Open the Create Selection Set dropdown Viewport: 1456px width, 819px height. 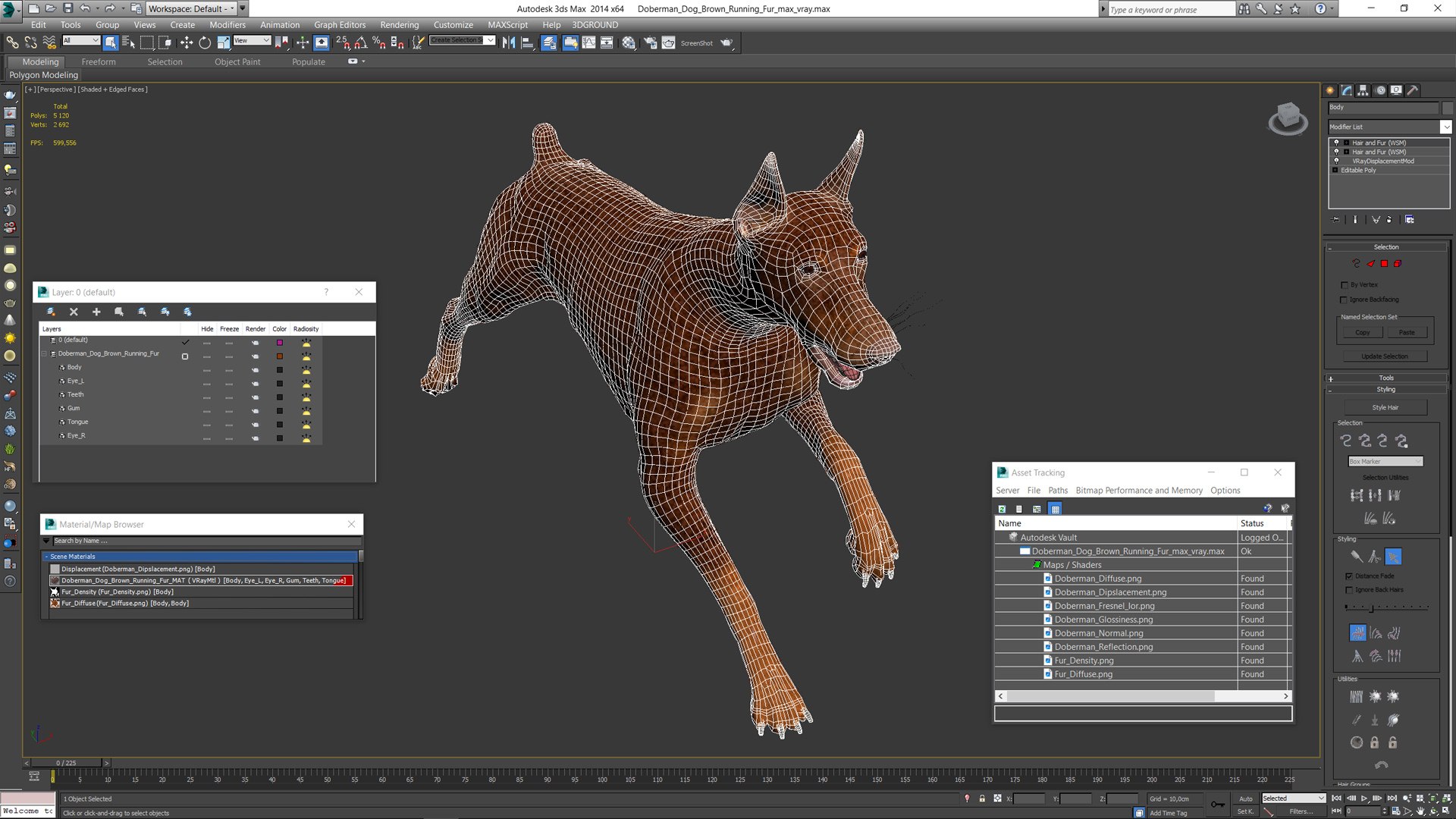point(490,40)
